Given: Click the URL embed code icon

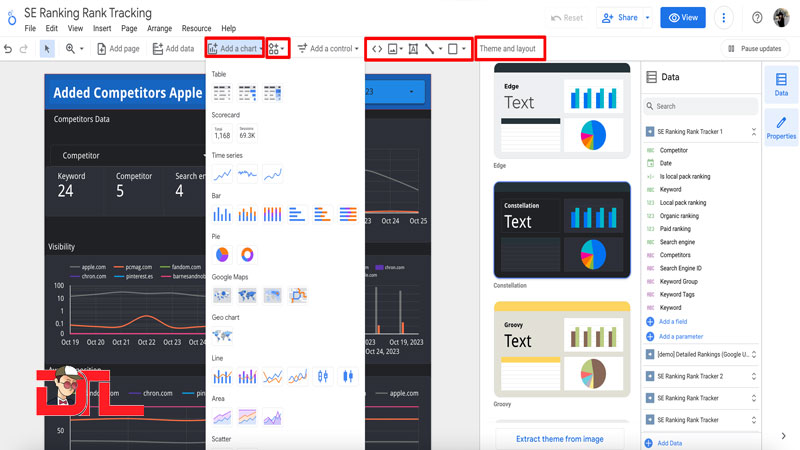Looking at the screenshot, I should pyautogui.click(x=377, y=48).
